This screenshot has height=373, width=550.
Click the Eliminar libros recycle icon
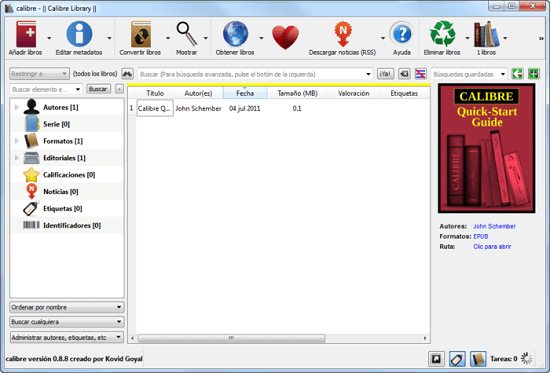pyautogui.click(x=443, y=34)
